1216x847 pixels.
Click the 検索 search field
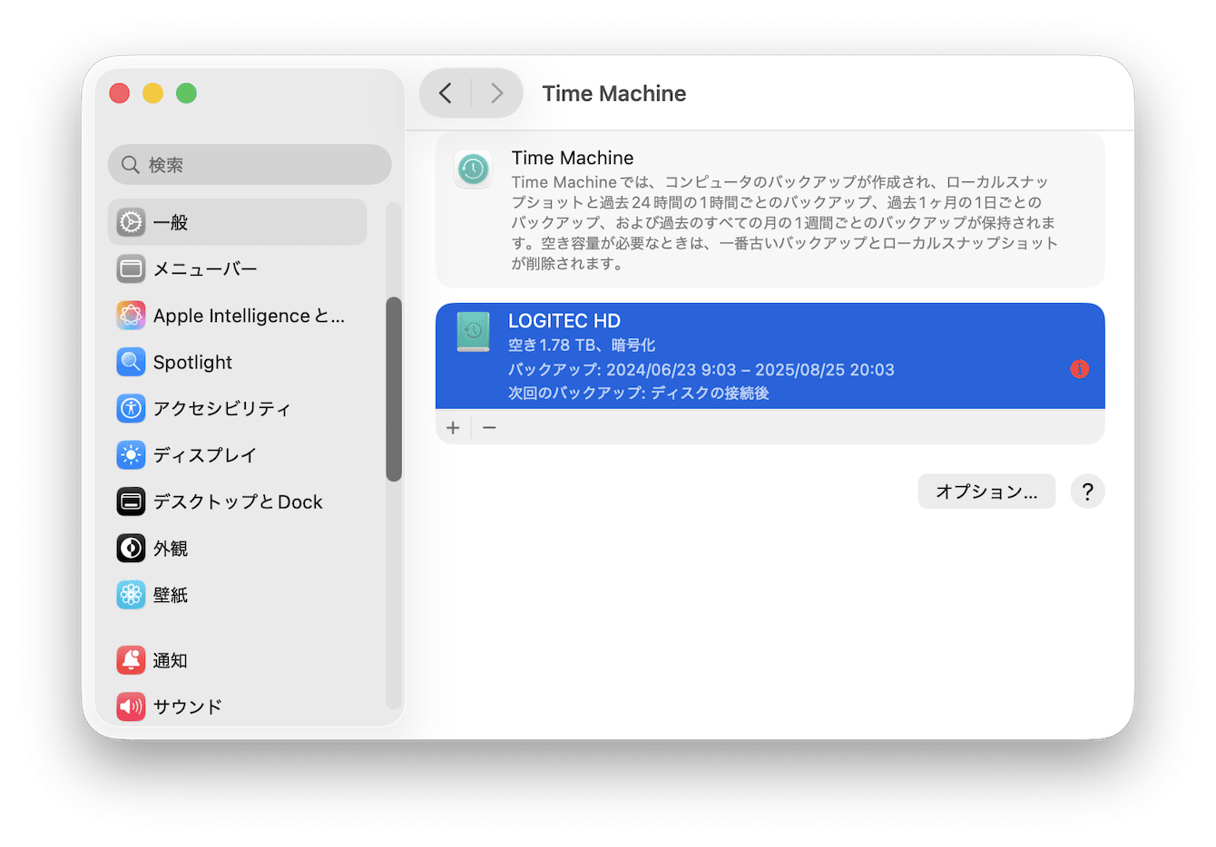click(x=249, y=164)
